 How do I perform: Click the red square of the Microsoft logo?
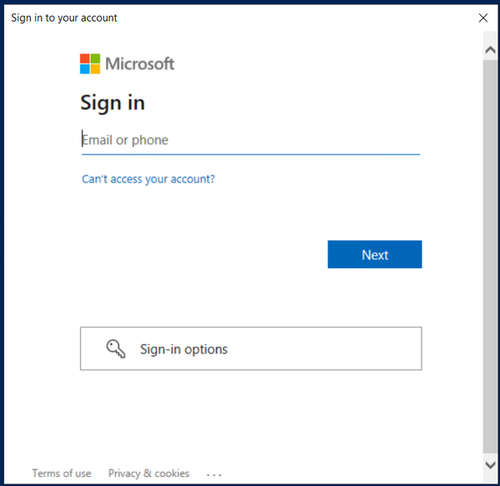click(x=85, y=58)
